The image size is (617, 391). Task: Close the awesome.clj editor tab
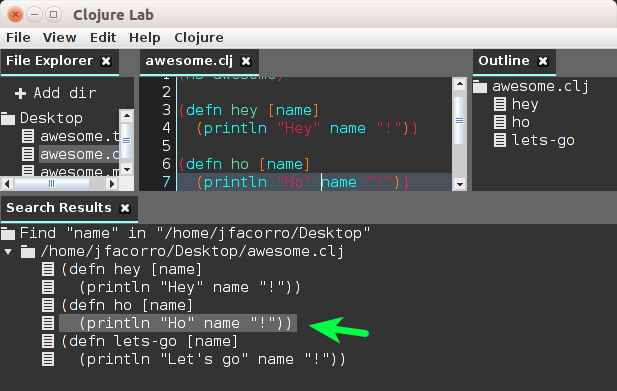coord(246,61)
